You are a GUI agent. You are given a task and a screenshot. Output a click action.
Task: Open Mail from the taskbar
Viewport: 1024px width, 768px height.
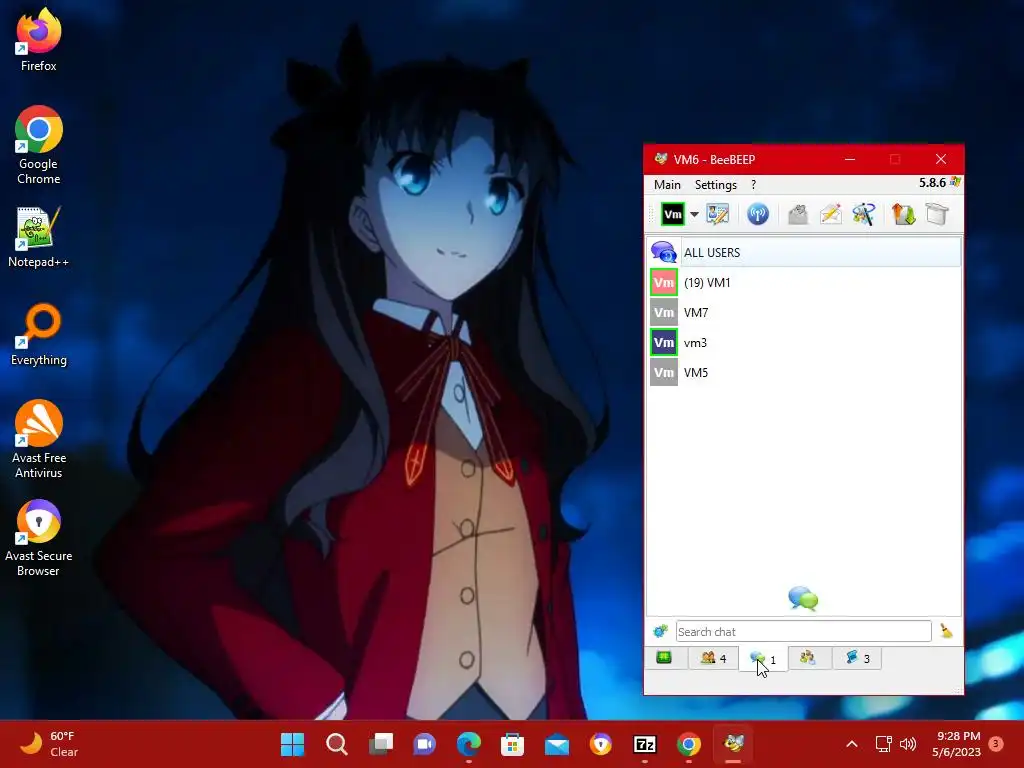tap(557, 744)
